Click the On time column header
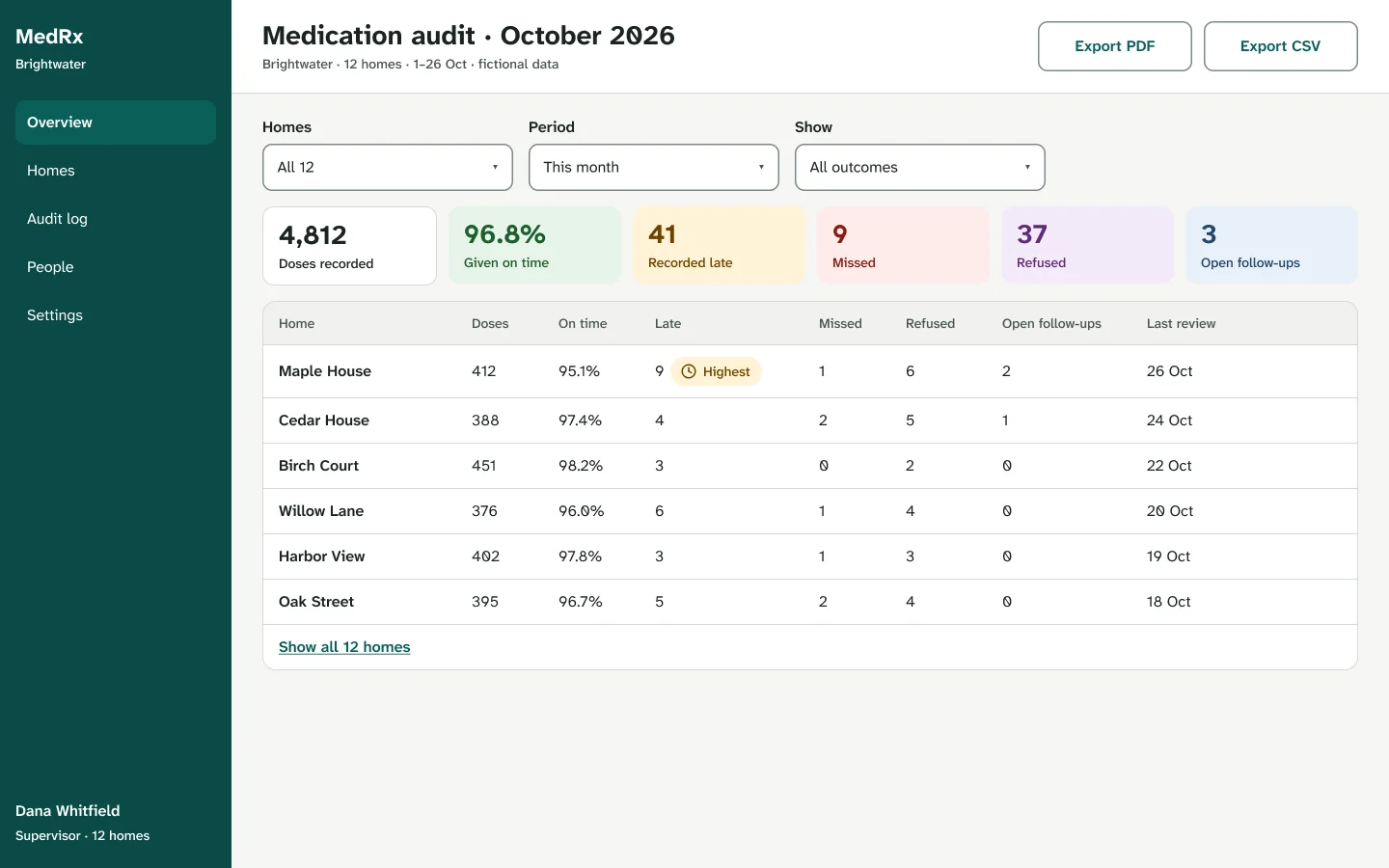The image size is (1389, 868). pos(583,324)
